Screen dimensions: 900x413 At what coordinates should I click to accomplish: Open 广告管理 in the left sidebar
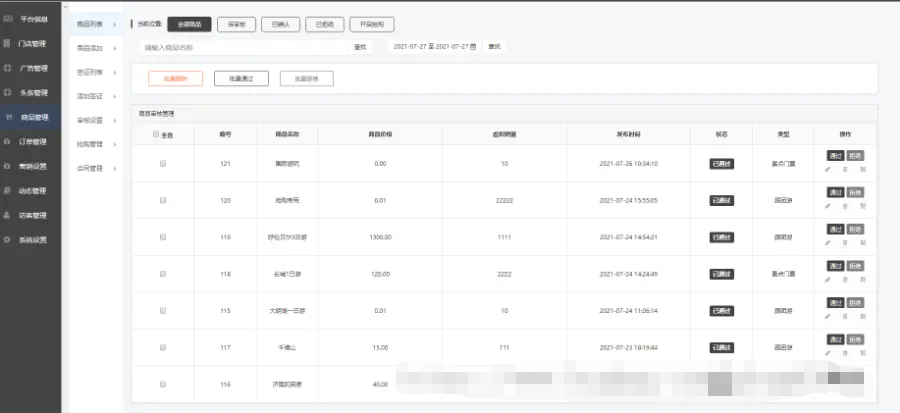pyautogui.click(x=34, y=69)
